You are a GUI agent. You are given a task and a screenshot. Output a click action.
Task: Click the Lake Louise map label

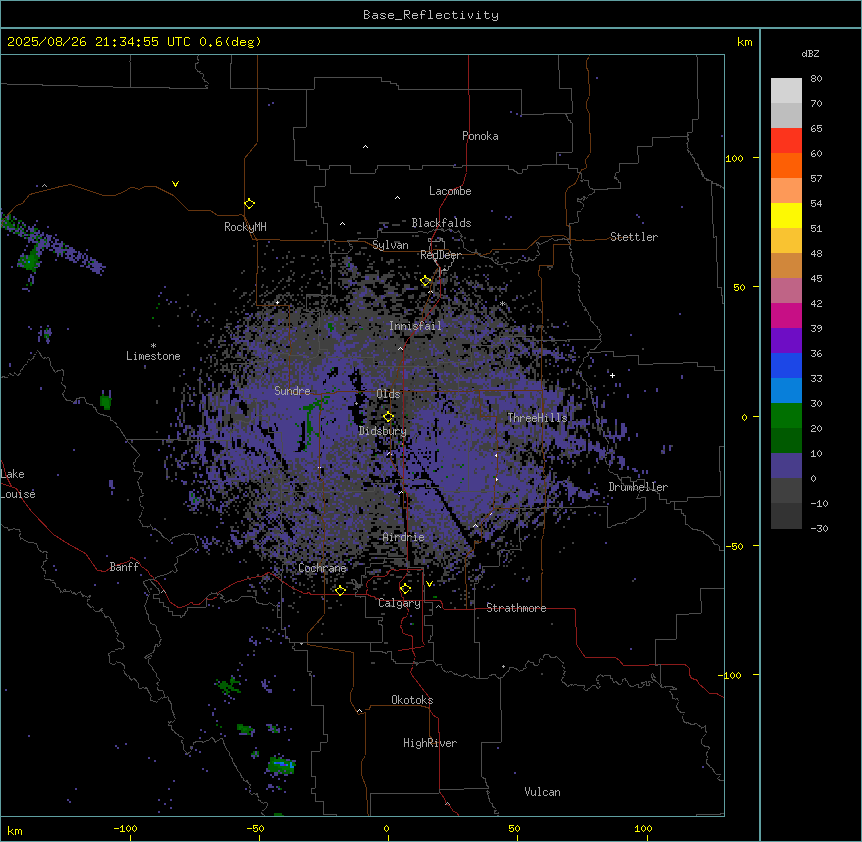coord(18,484)
